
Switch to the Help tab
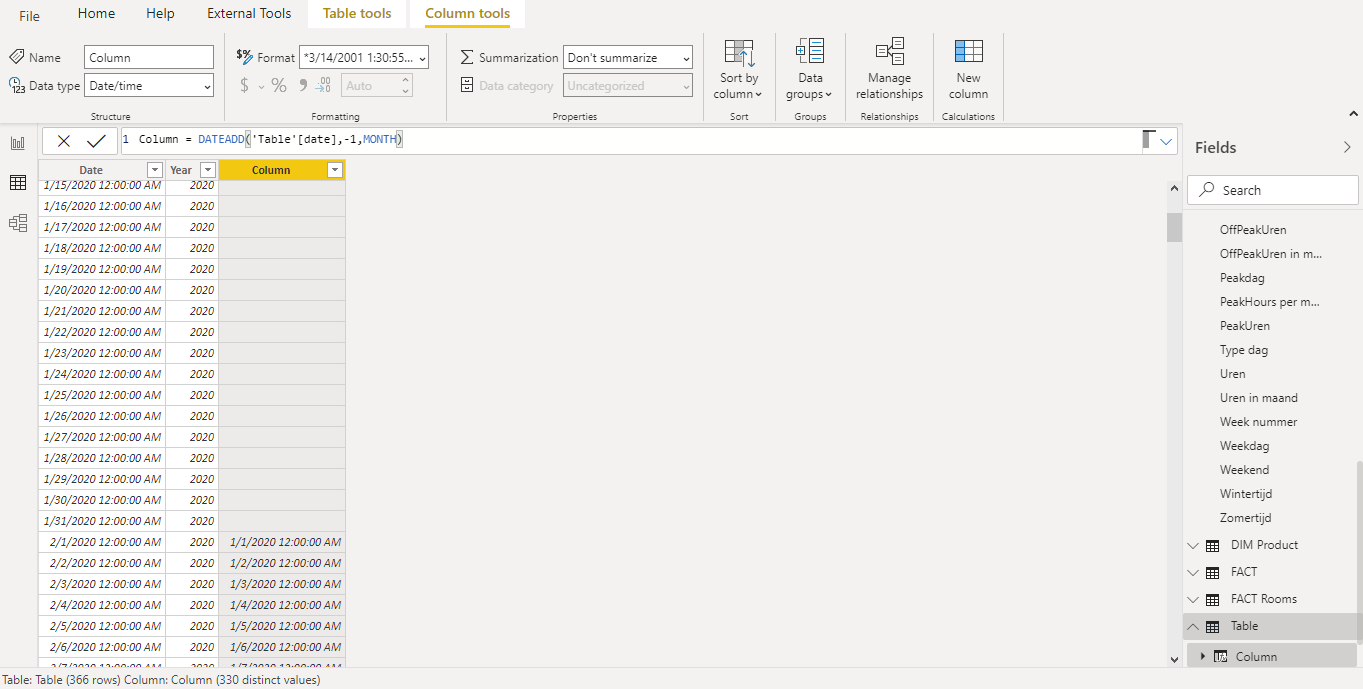[x=160, y=13]
